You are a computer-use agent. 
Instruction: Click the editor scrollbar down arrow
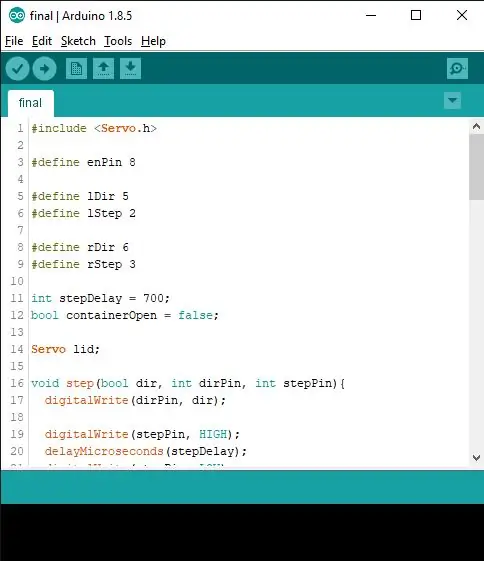pos(476,458)
